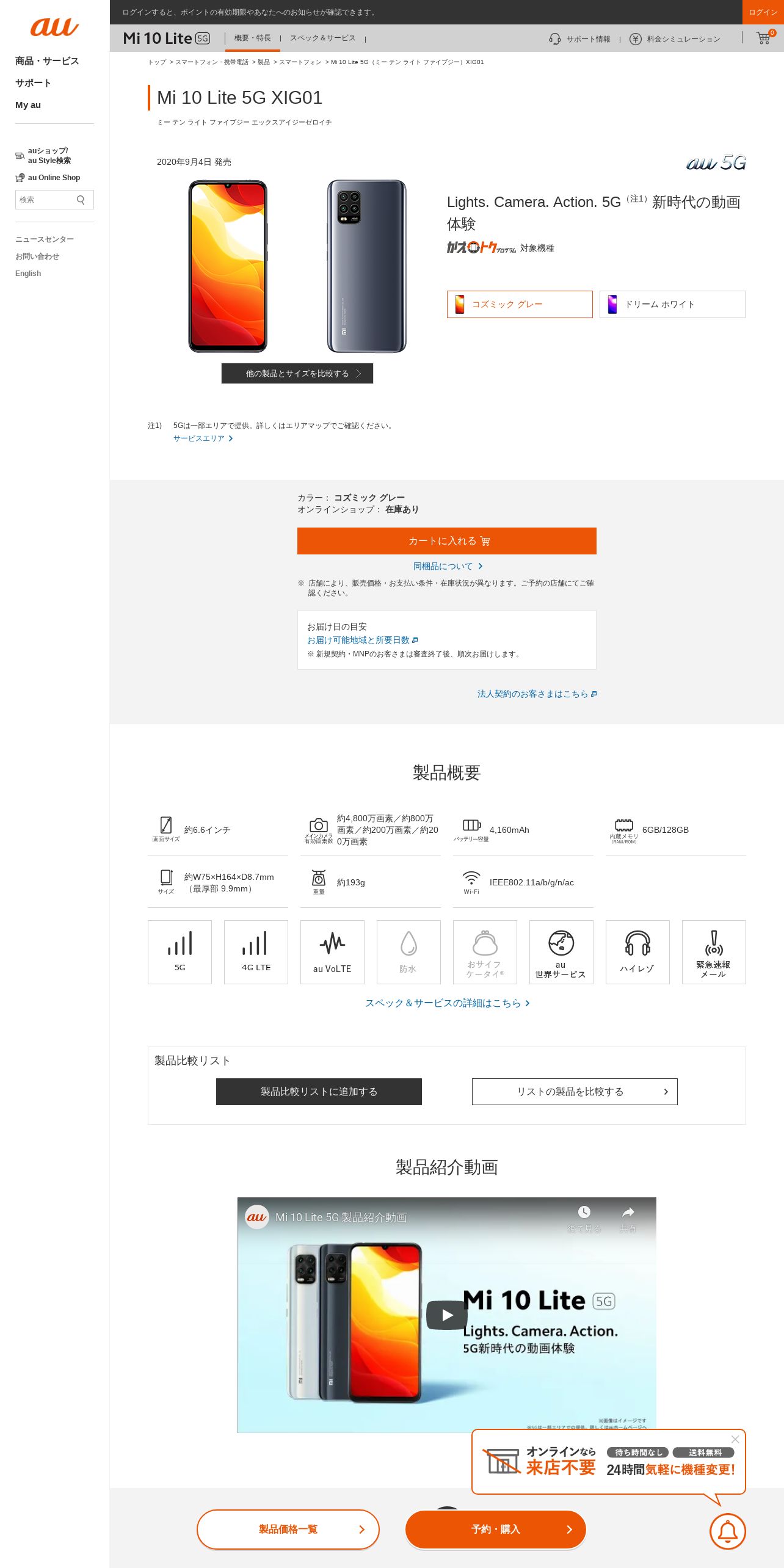Open サポート in the sidebar
784x1568 pixels.
(x=33, y=83)
